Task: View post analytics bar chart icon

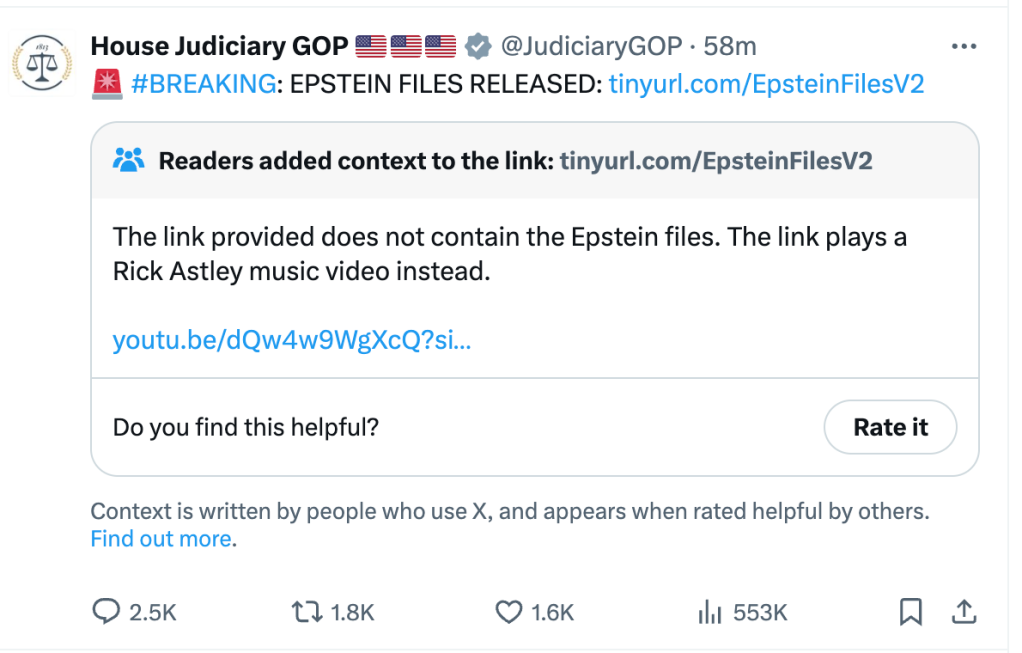Action: (x=709, y=611)
